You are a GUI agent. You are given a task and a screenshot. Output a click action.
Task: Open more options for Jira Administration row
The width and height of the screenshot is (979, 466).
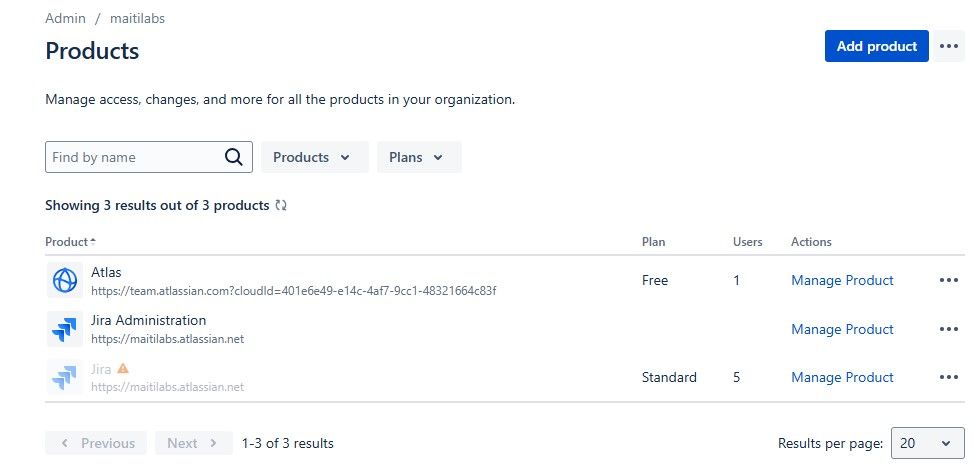(x=948, y=329)
